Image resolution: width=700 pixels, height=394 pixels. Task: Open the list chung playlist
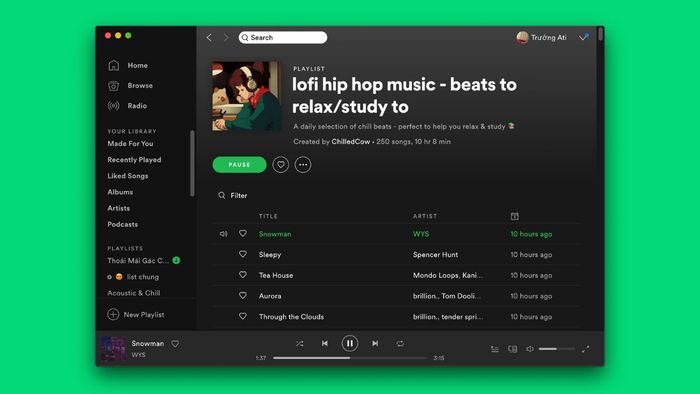[143, 277]
